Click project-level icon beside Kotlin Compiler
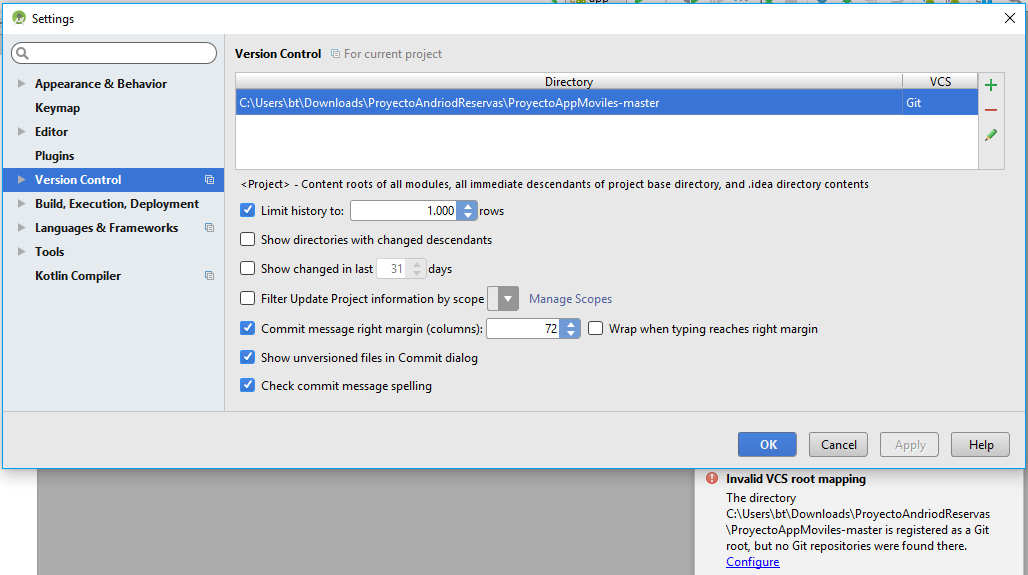The image size is (1028, 575). pyautogui.click(x=209, y=275)
